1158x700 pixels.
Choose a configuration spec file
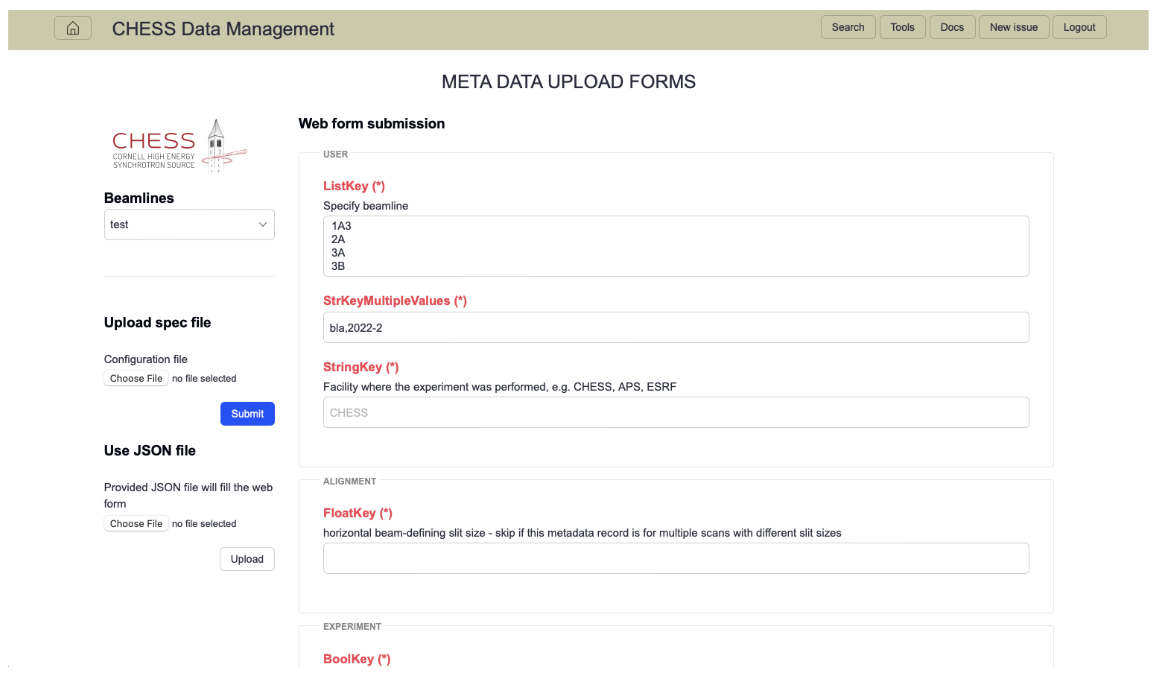coord(136,379)
